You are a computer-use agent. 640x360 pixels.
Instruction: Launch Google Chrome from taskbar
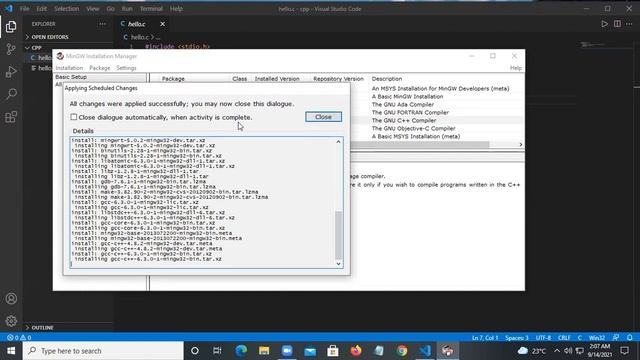[402, 351]
